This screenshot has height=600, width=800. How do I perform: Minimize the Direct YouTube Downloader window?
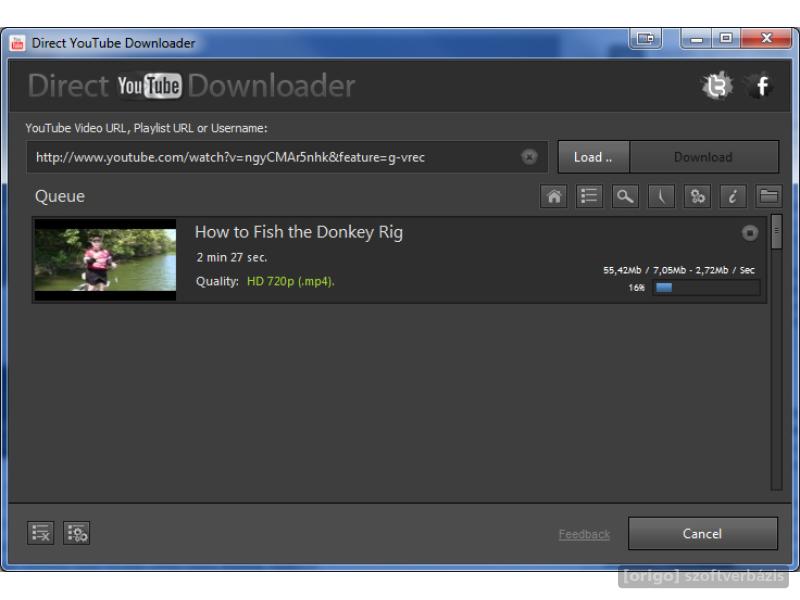click(x=696, y=38)
